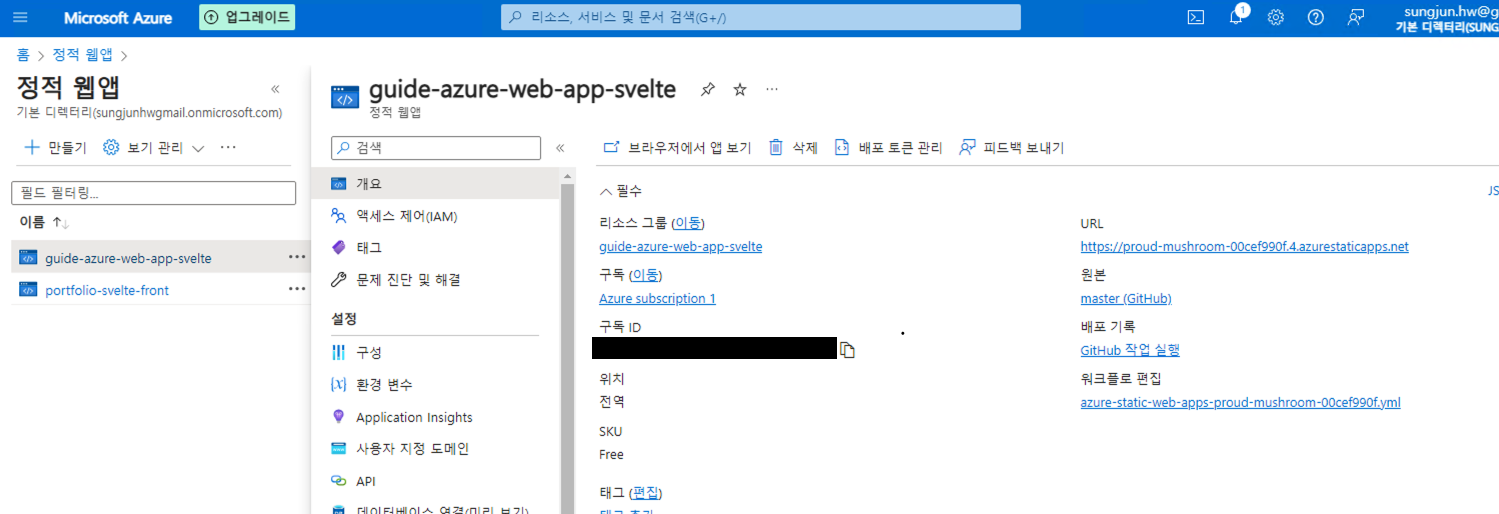The width and height of the screenshot is (1499, 514).
Task: Go to 정적 웹앱 breadcrumb
Action: coord(82,55)
